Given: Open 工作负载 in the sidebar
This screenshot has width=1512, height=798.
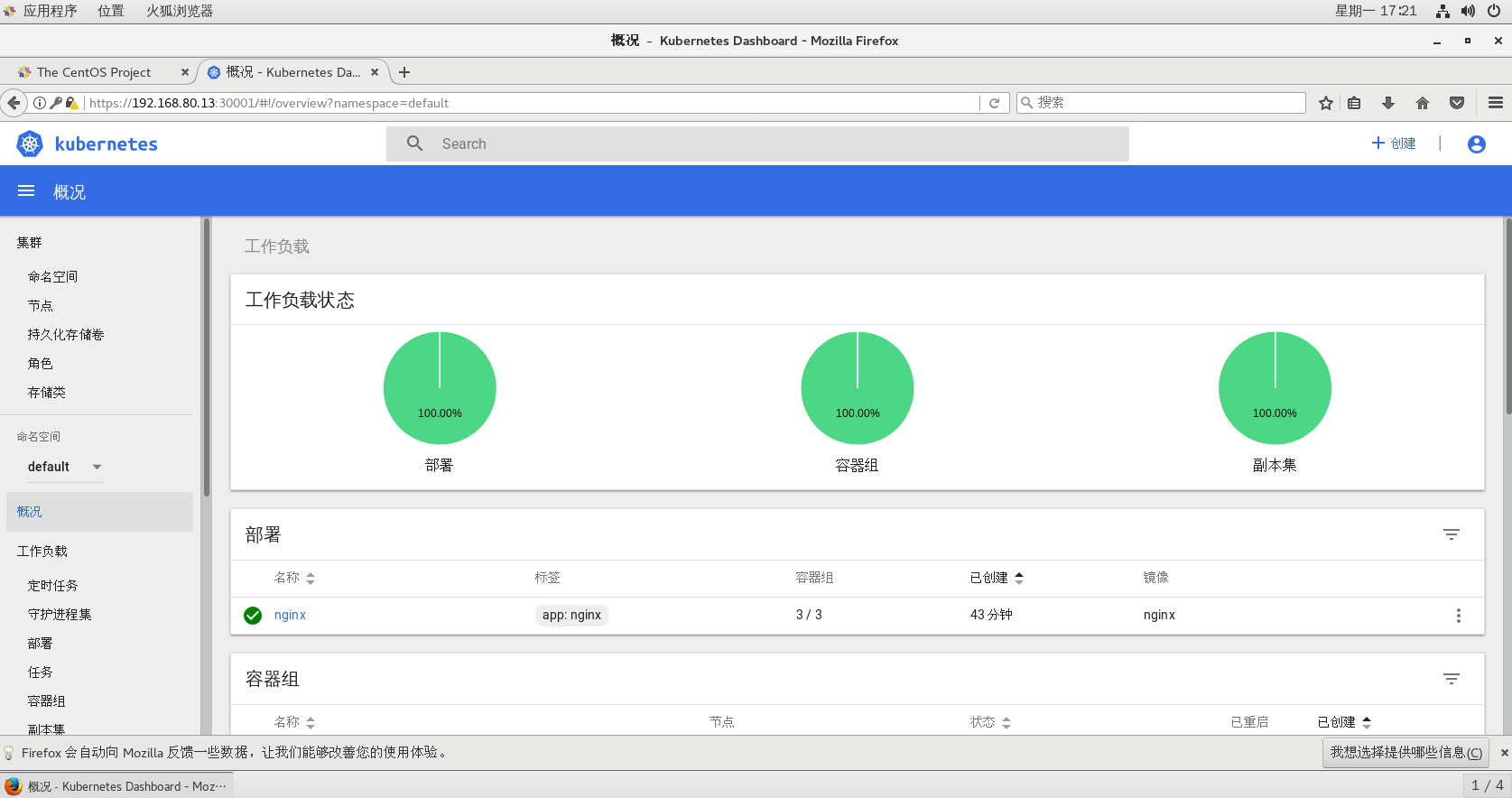Looking at the screenshot, I should (42, 552).
